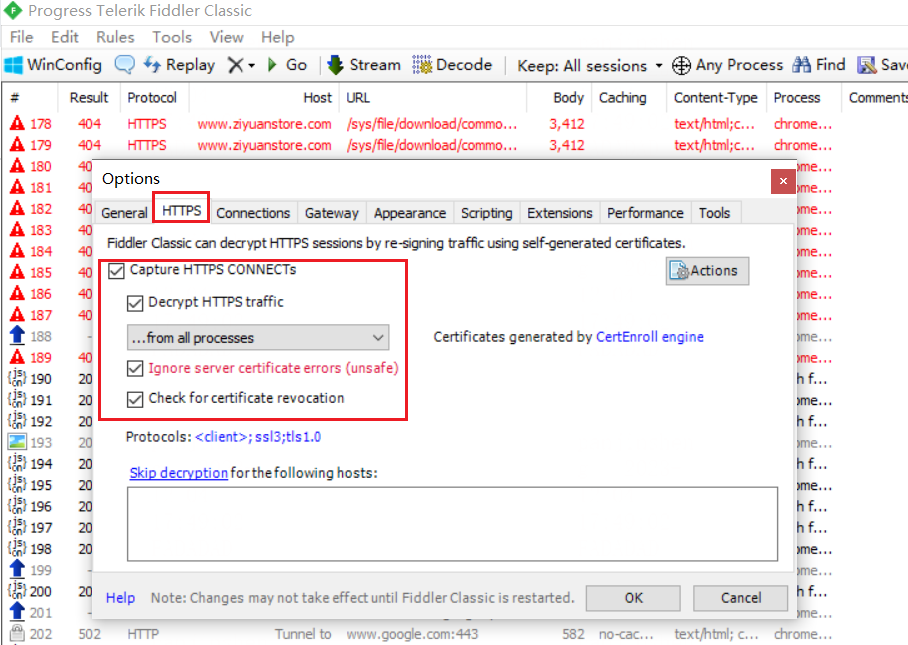
Task: Expand Keep: All sessions dropdown
Action: coord(590,65)
